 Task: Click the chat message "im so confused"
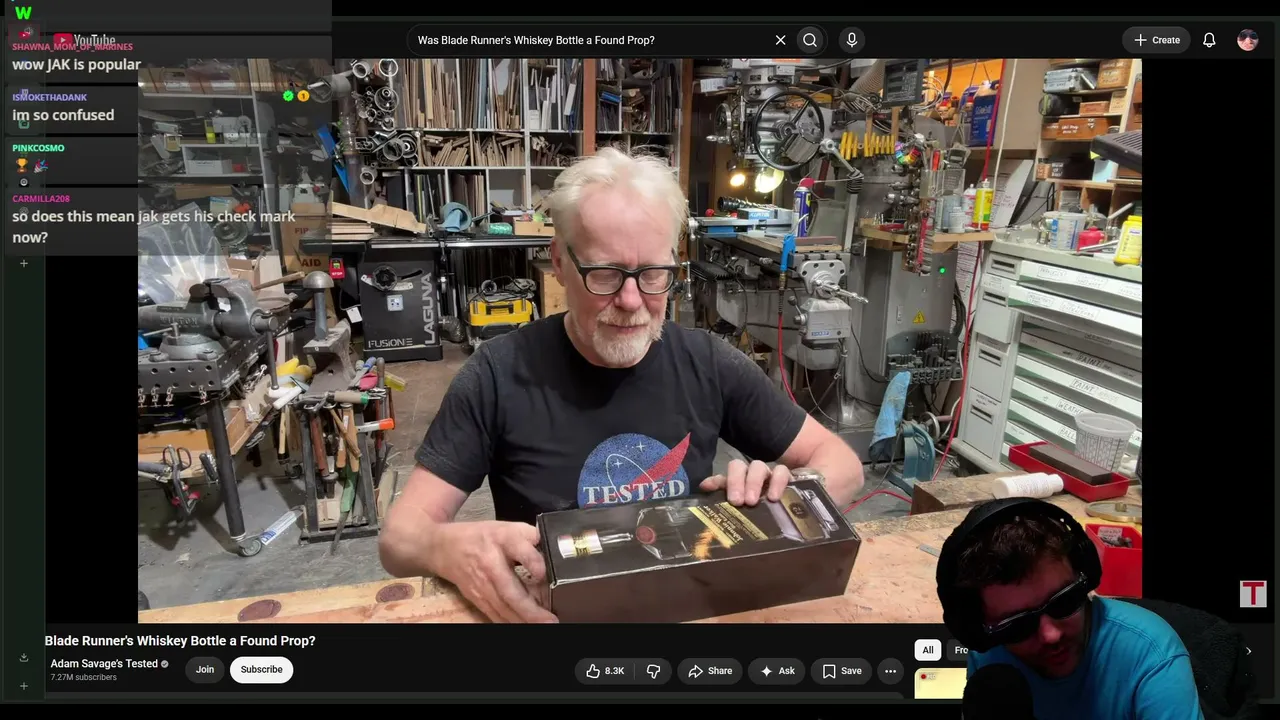63,115
